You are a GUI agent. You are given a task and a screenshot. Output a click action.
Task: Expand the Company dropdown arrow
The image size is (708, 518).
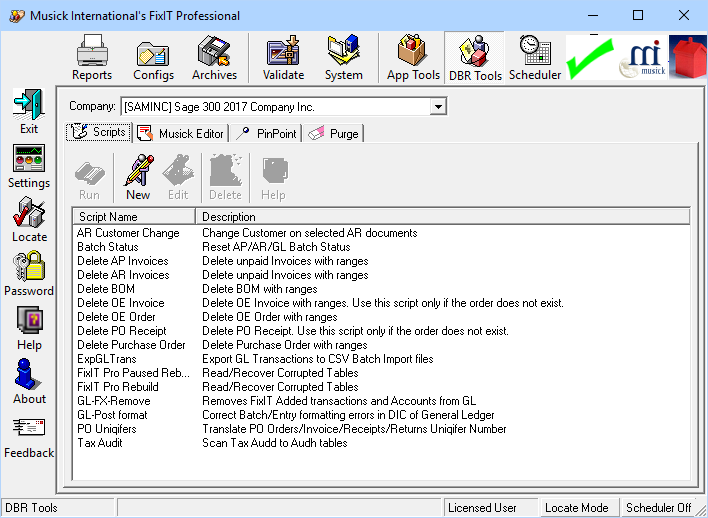438,107
